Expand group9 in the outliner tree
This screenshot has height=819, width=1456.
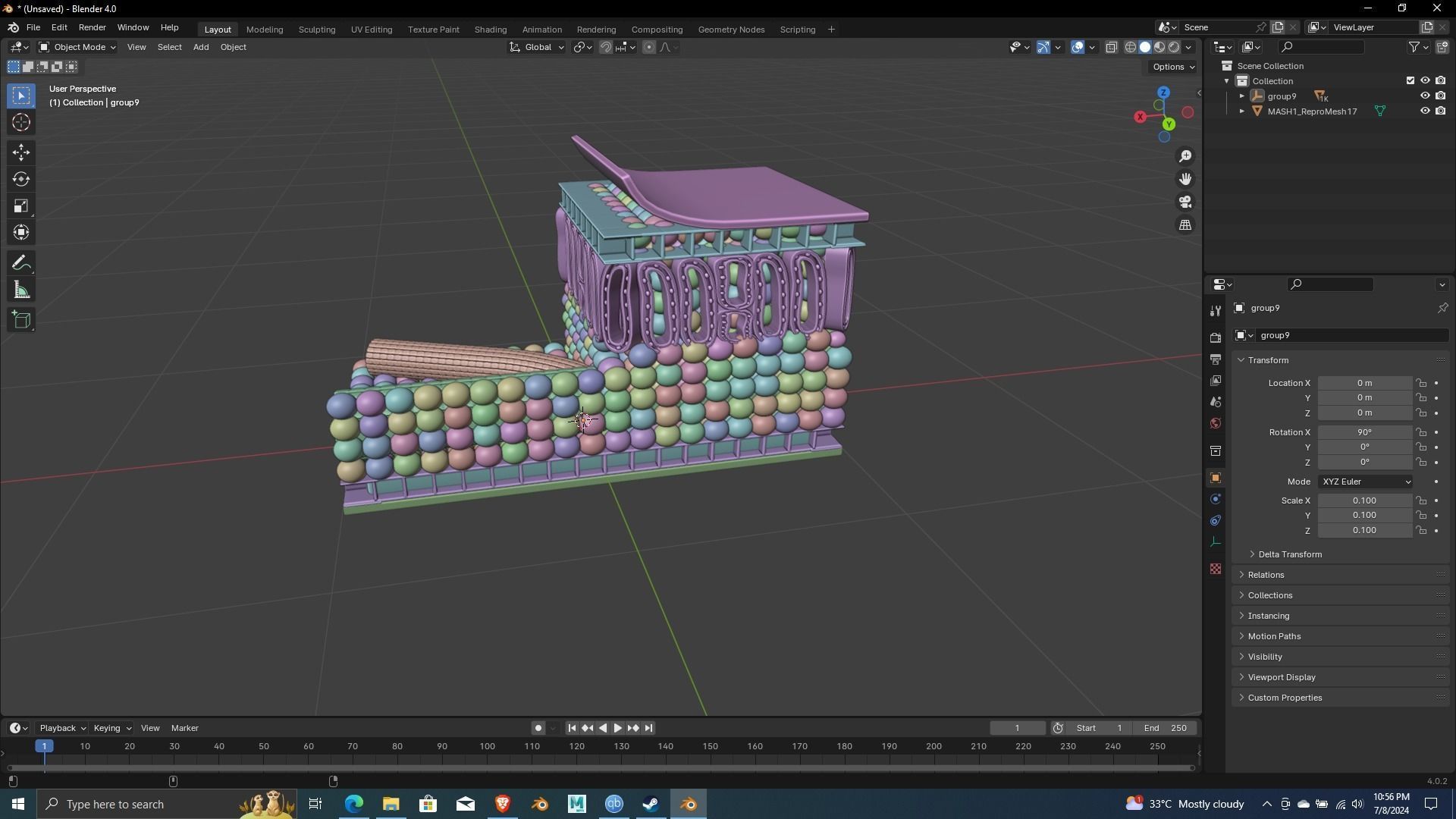(1242, 96)
